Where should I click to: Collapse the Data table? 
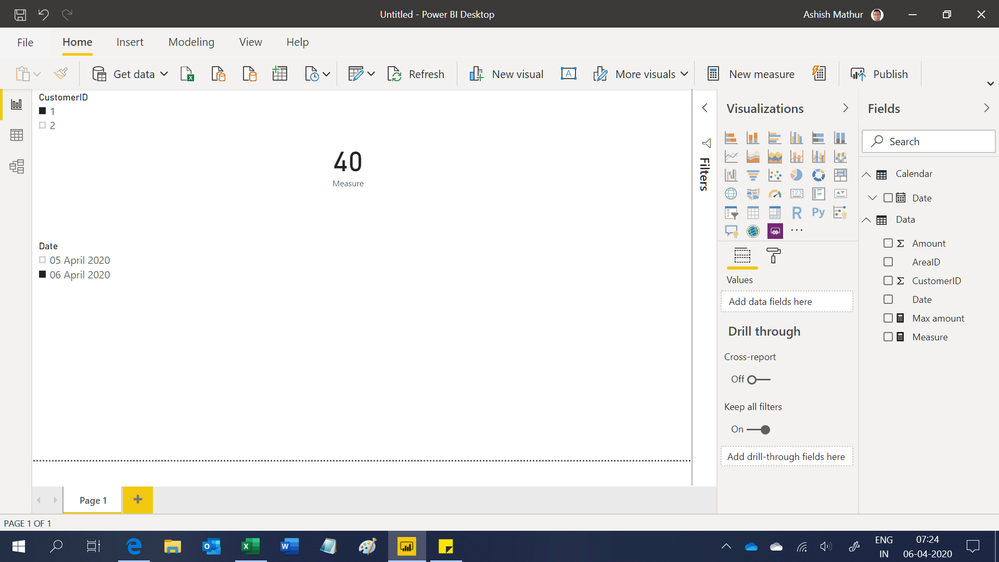pos(866,220)
